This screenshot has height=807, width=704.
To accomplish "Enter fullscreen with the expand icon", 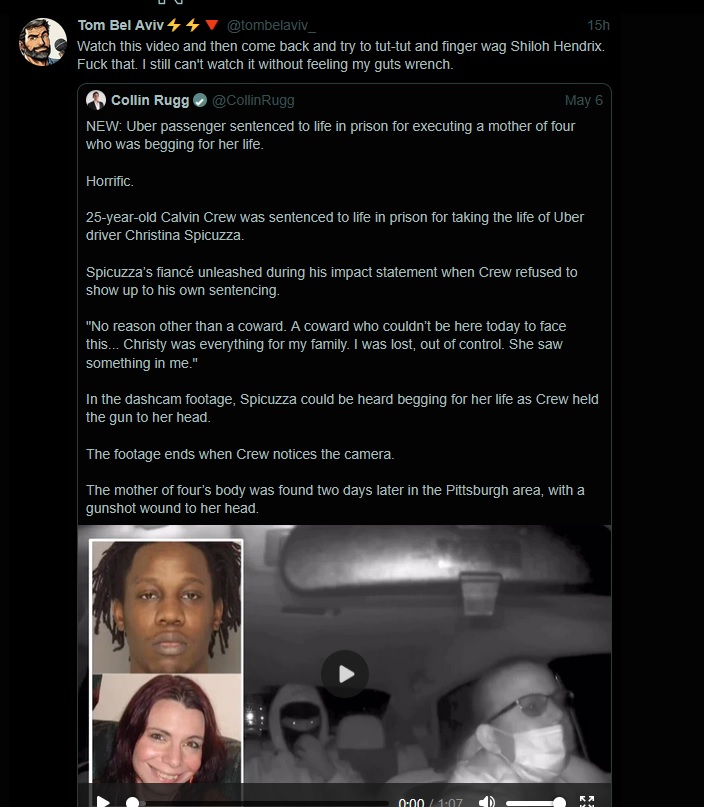I will (x=587, y=801).
